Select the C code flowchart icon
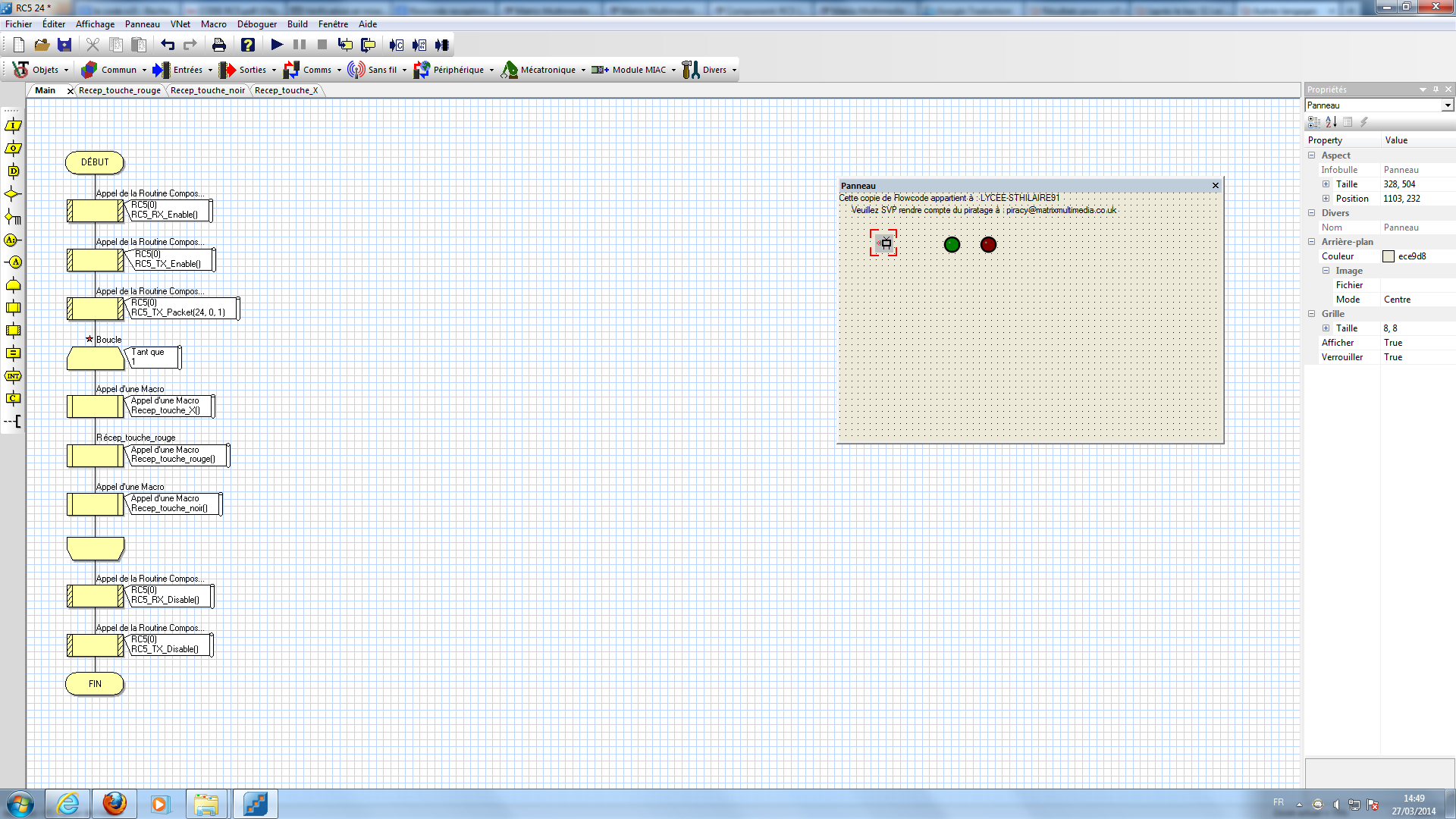The image size is (1456, 819). click(12, 398)
